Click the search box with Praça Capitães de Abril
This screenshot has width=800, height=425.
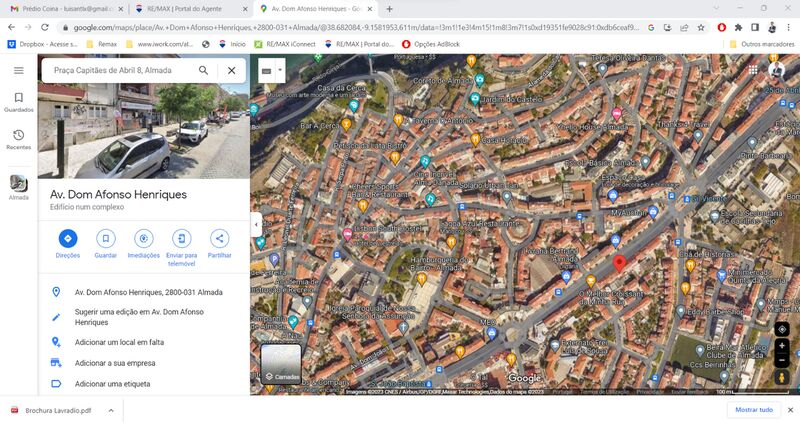pos(120,70)
